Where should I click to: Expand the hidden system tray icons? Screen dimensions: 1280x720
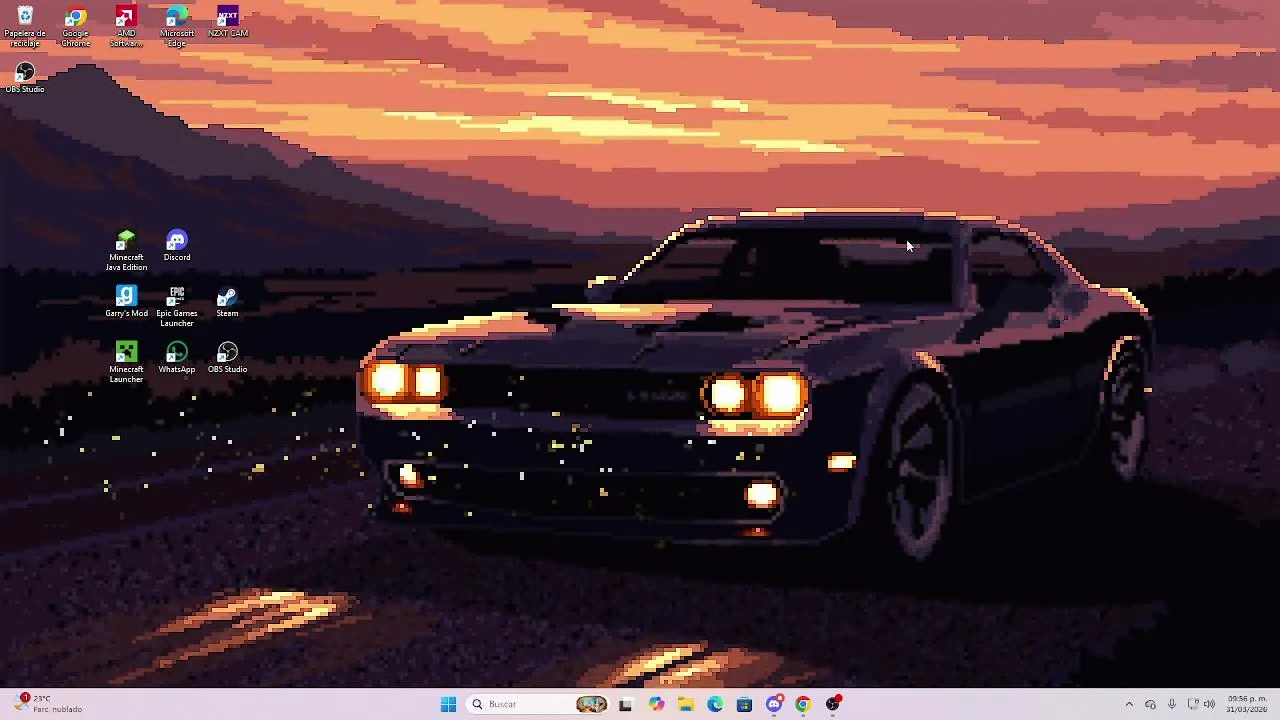coord(1129,704)
